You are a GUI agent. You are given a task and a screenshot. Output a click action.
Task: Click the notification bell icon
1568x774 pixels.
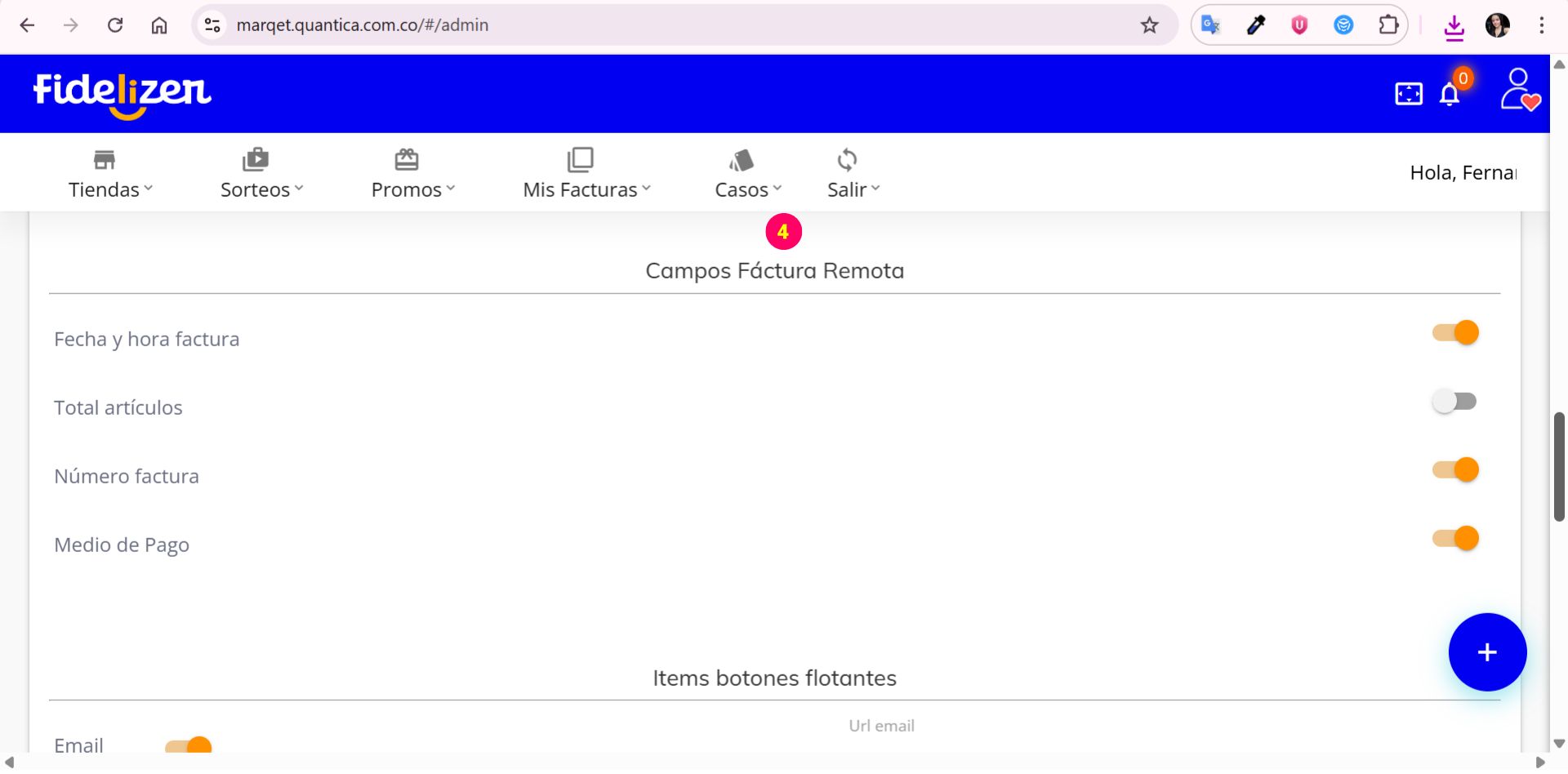(x=1450, y=95)
